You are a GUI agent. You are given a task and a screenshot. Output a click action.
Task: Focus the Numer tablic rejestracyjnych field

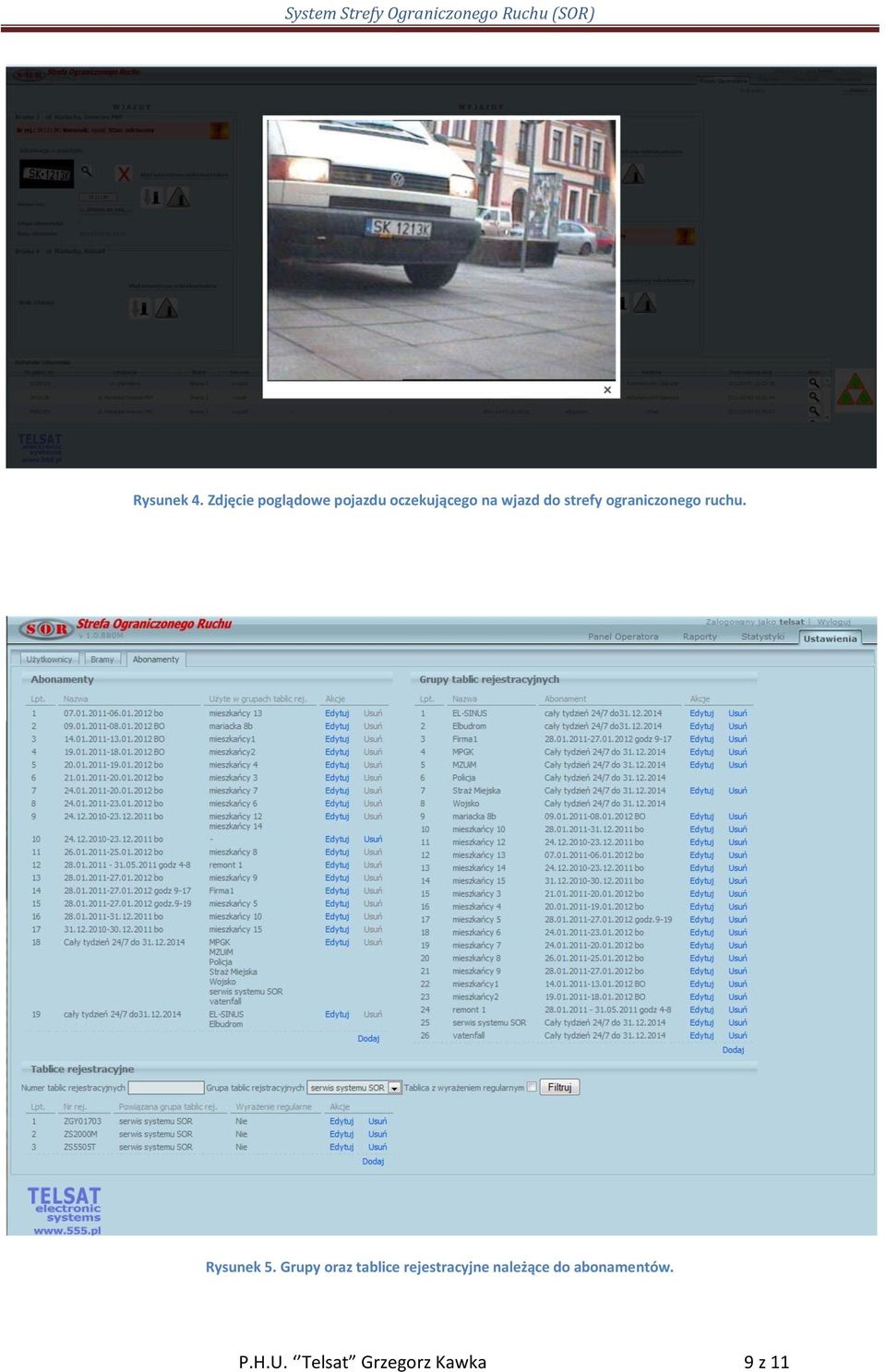tap(166, 1088)
